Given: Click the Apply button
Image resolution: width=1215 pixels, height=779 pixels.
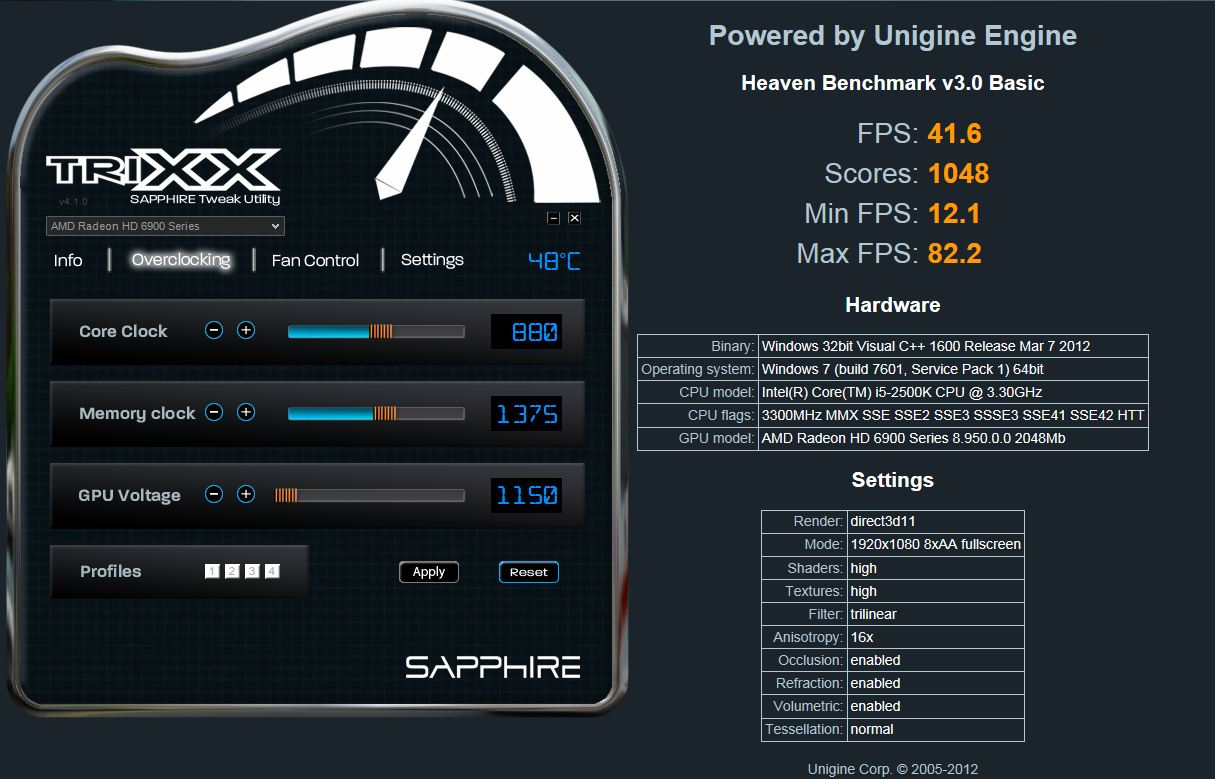Looking at the screenshot, I should coord(429,572).
